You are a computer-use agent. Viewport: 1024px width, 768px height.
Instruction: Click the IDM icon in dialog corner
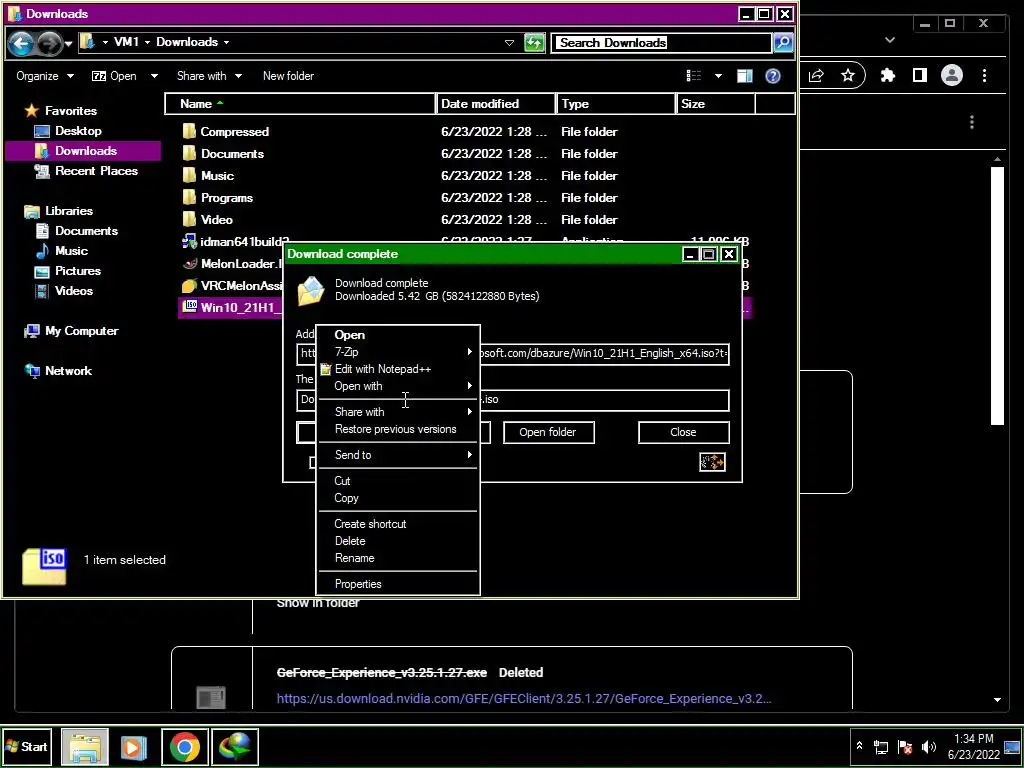pos(712,462)
